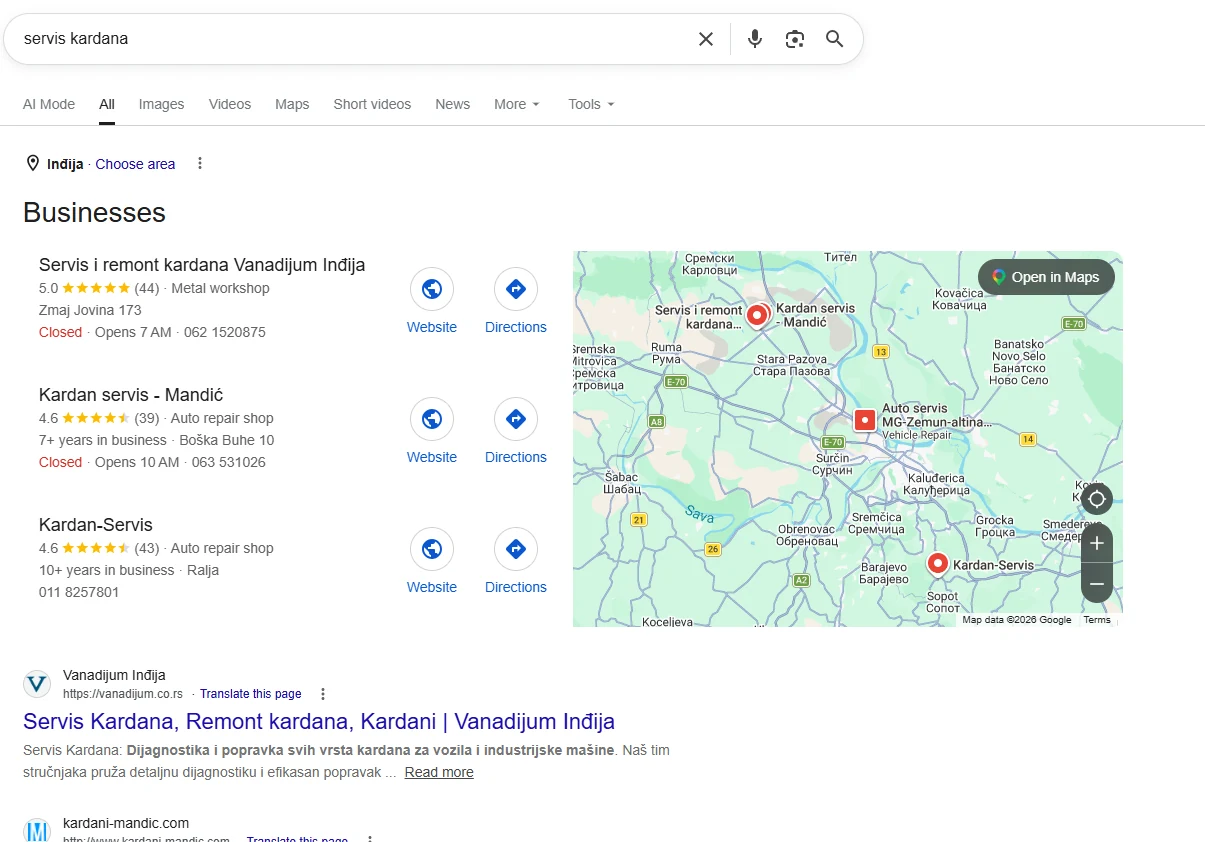
Task: Click Read more on Vanadijum snippet
Action: 439,772
